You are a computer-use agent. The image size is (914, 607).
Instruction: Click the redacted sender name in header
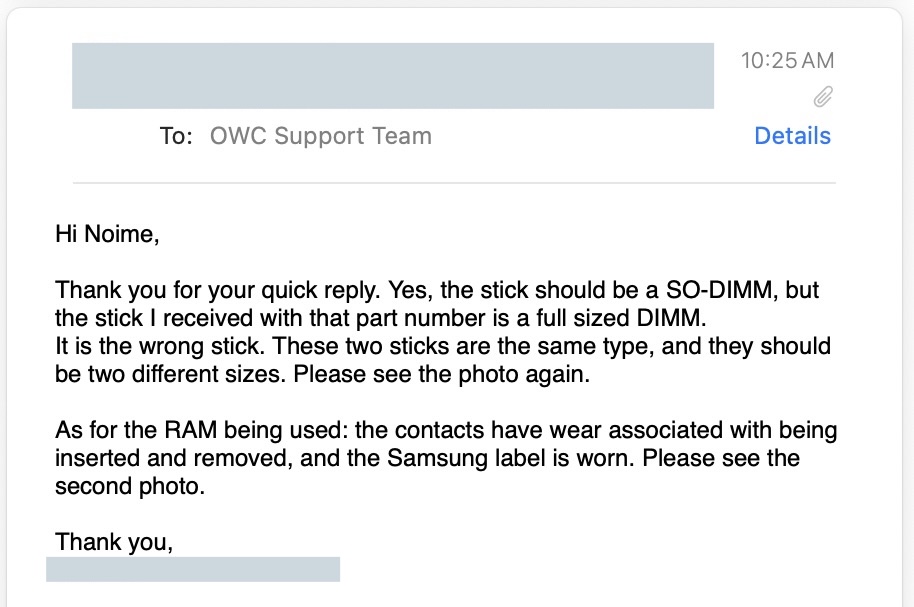pos(392,76)
